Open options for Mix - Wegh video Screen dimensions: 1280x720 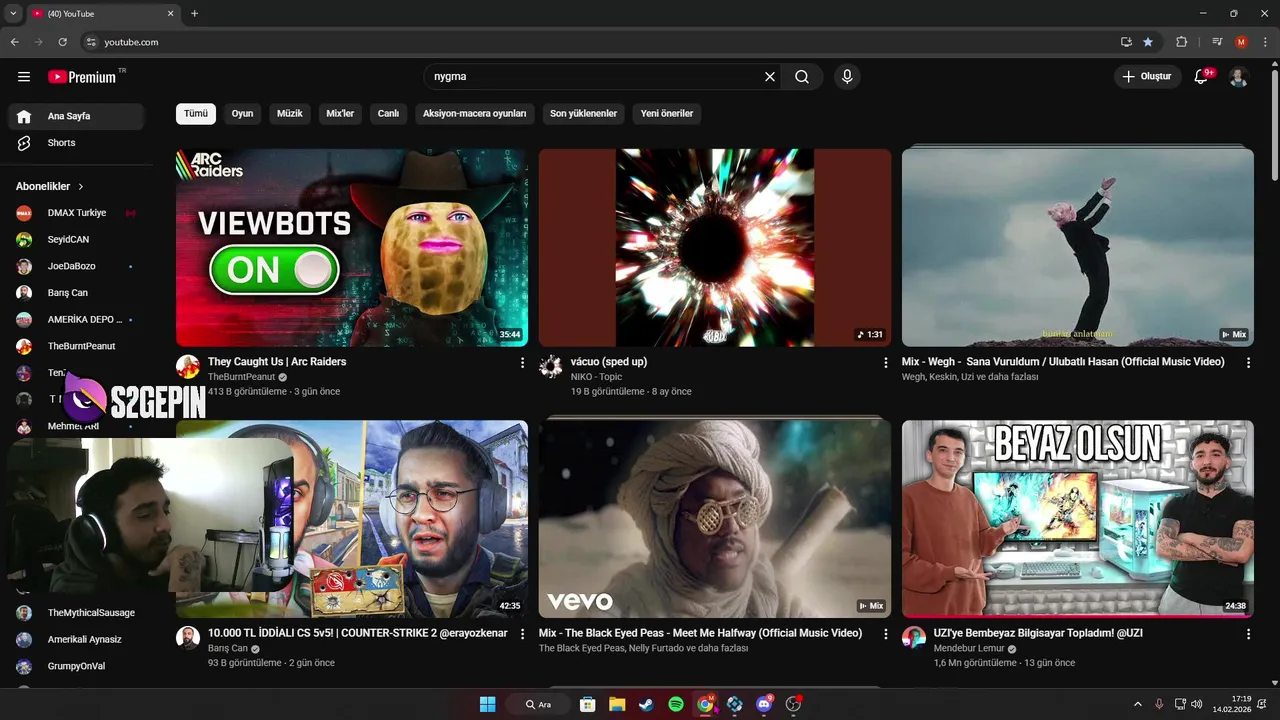[1248, 363]
